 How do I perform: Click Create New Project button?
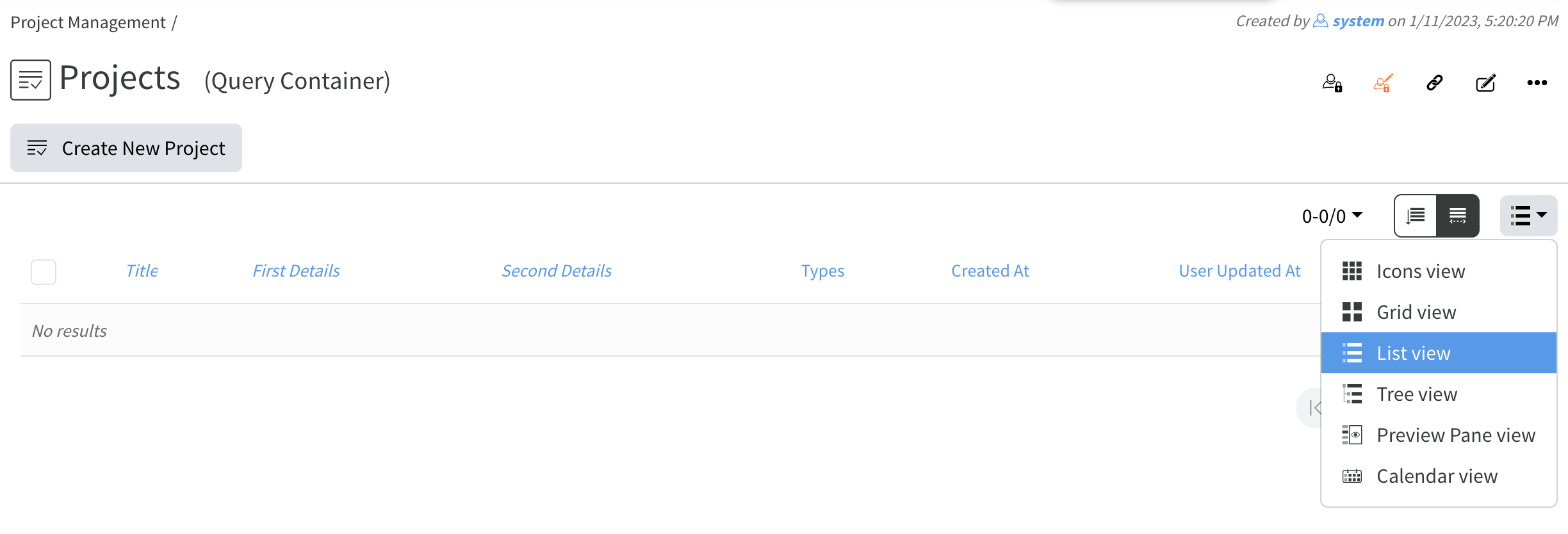pos(126,148)
